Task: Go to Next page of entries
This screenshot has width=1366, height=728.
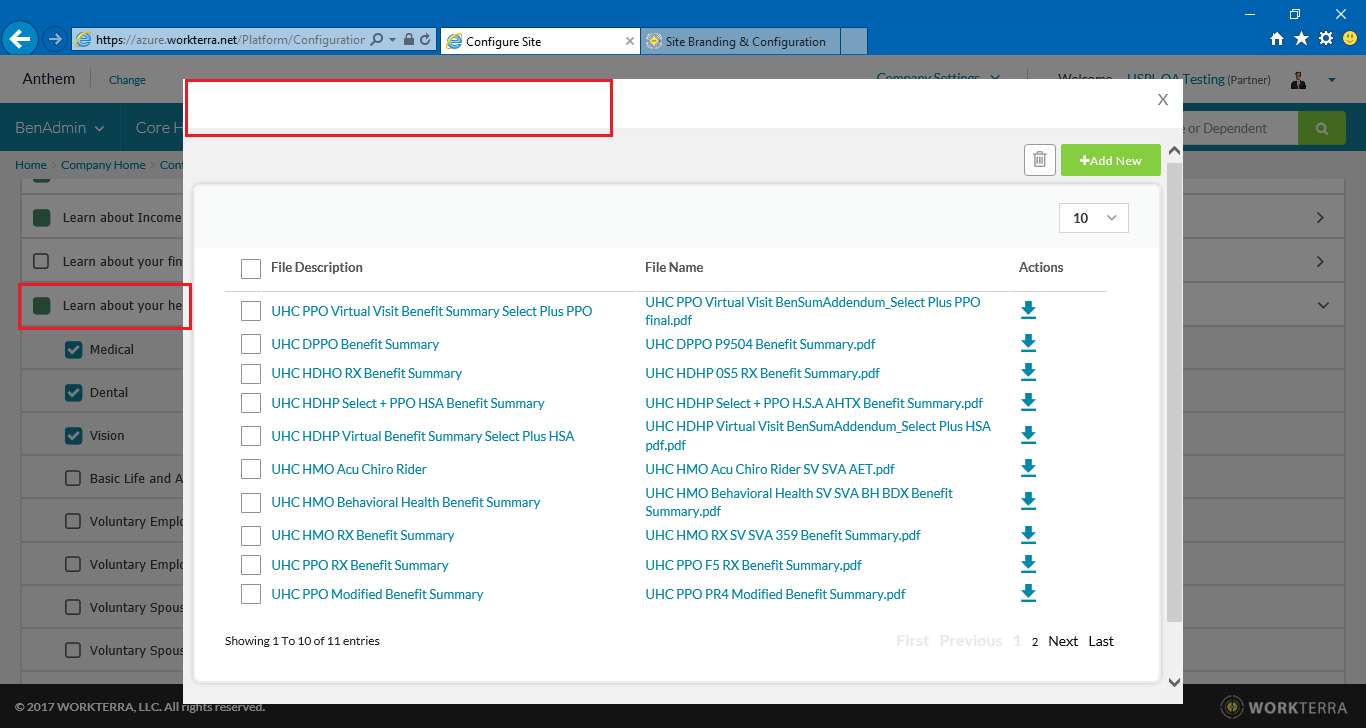Action: (1063, 641)
